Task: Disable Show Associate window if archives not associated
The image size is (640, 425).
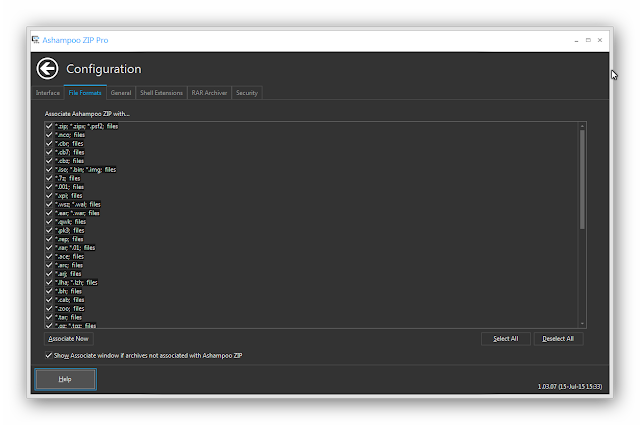Action: click(x=49, y=355)
